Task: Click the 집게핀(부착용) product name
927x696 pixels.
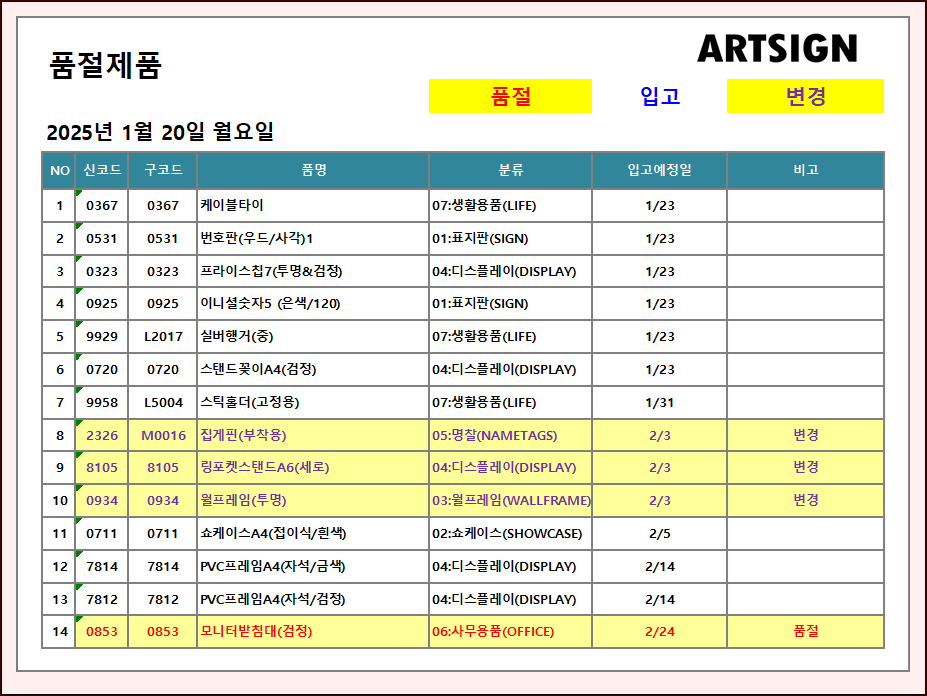Action: coord(243,435)
